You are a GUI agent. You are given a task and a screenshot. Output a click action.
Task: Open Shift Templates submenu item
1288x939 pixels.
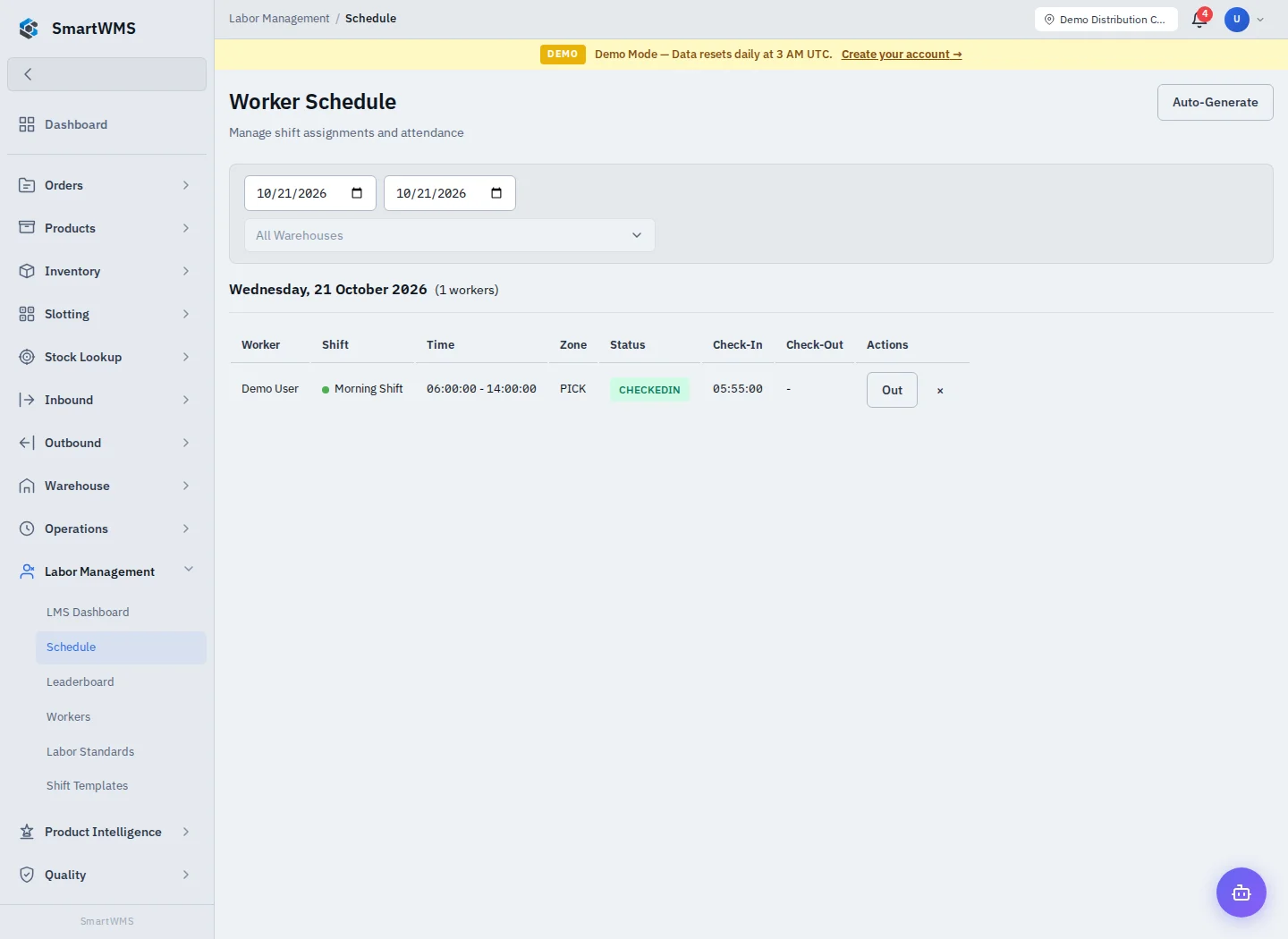(x=88, y=786)
